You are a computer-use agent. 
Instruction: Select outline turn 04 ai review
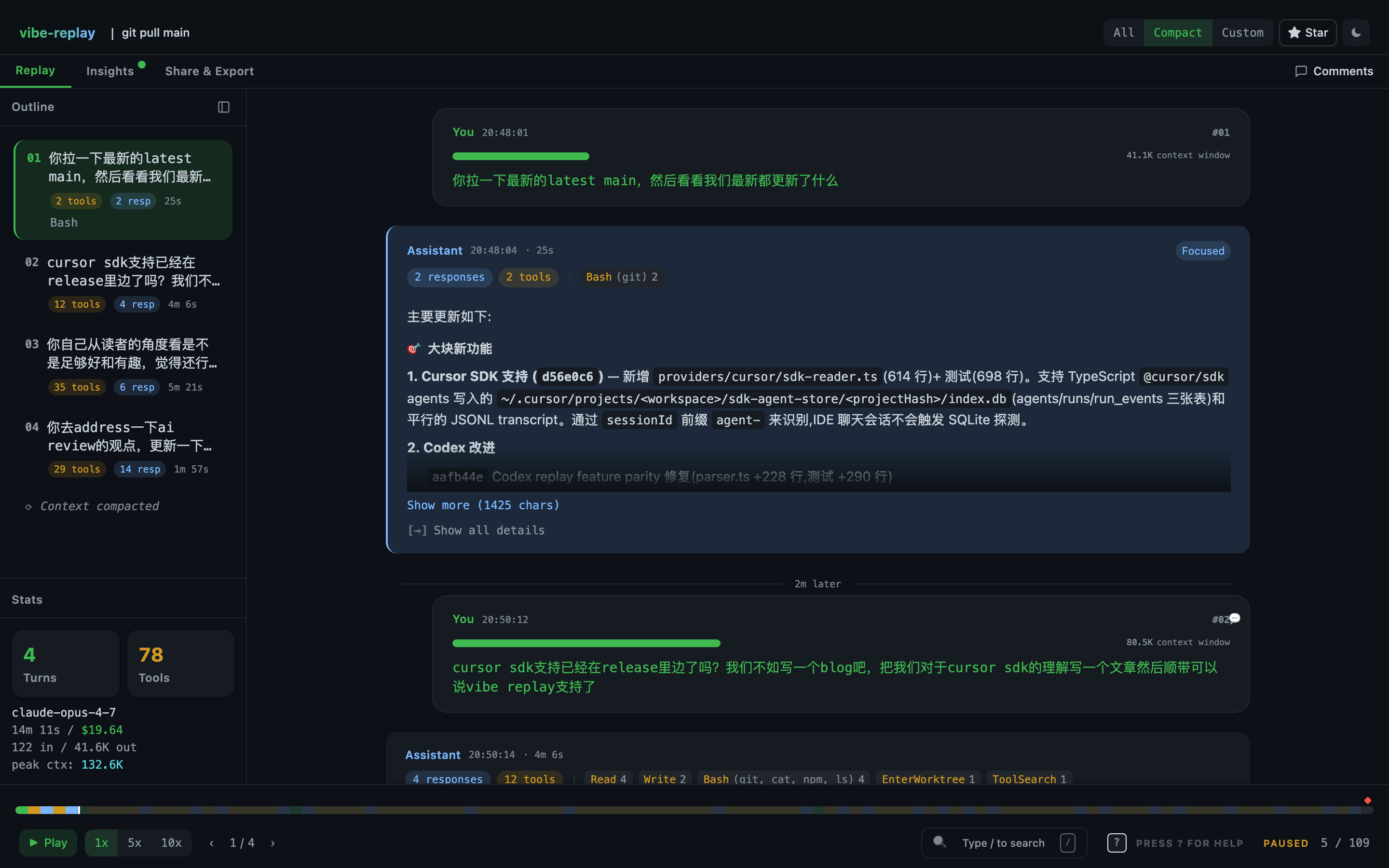tap(123, 448)
